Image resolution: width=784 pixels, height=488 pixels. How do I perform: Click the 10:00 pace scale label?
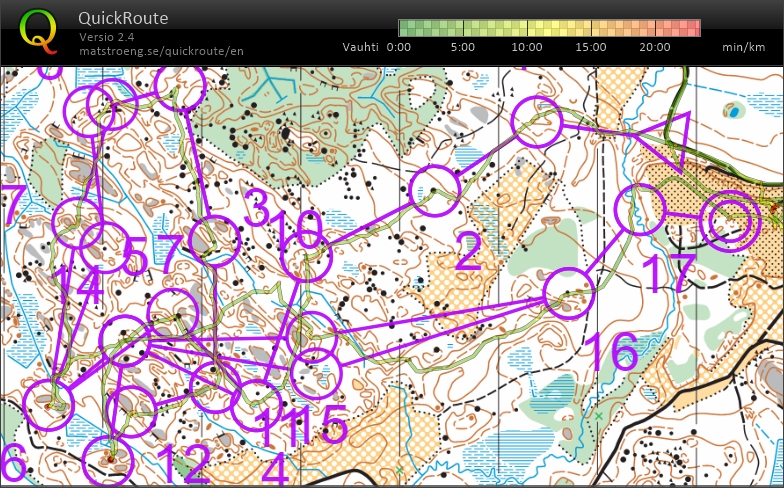pos(526,47)
